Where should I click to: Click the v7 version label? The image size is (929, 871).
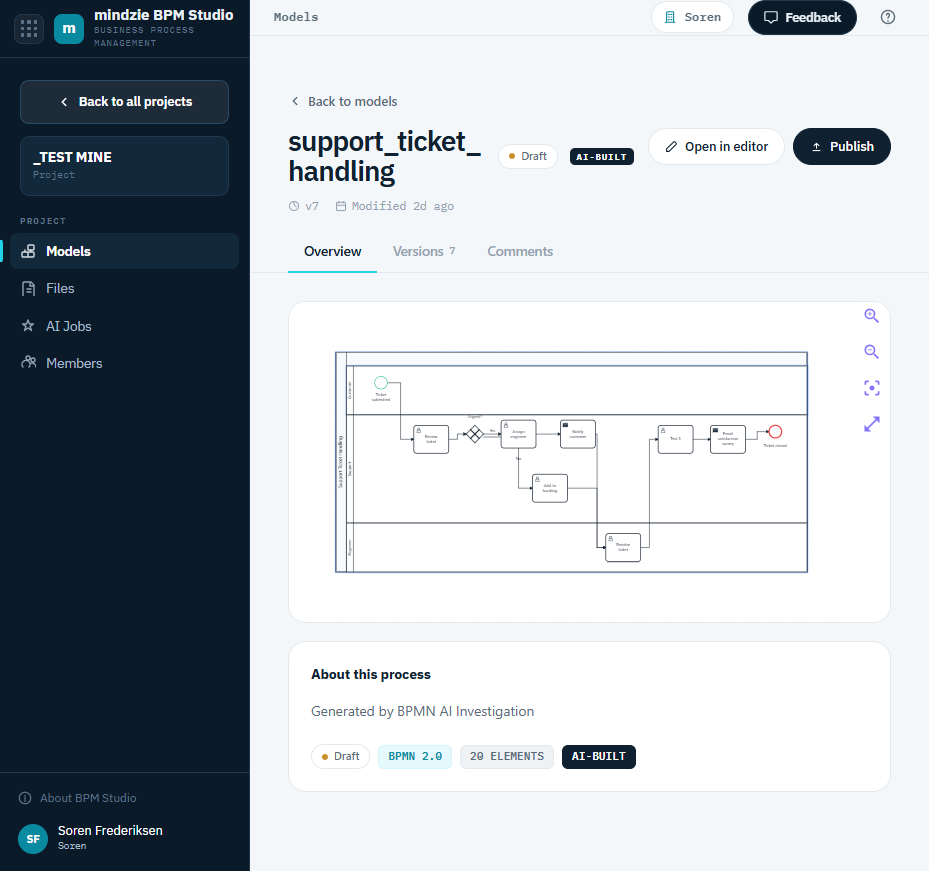coord(312,206)
